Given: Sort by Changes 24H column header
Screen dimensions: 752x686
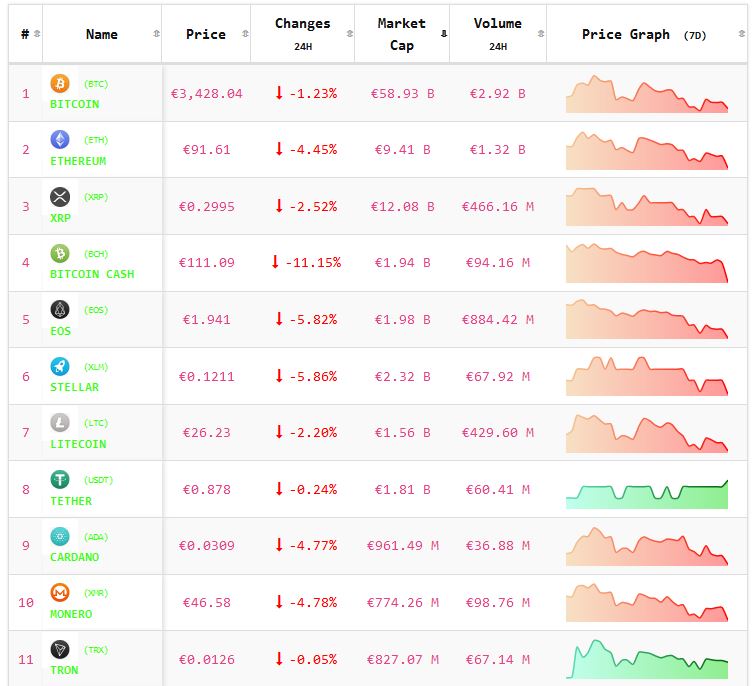Looking at the screenshot, I should pyautogui.click(x=302, y=33).
